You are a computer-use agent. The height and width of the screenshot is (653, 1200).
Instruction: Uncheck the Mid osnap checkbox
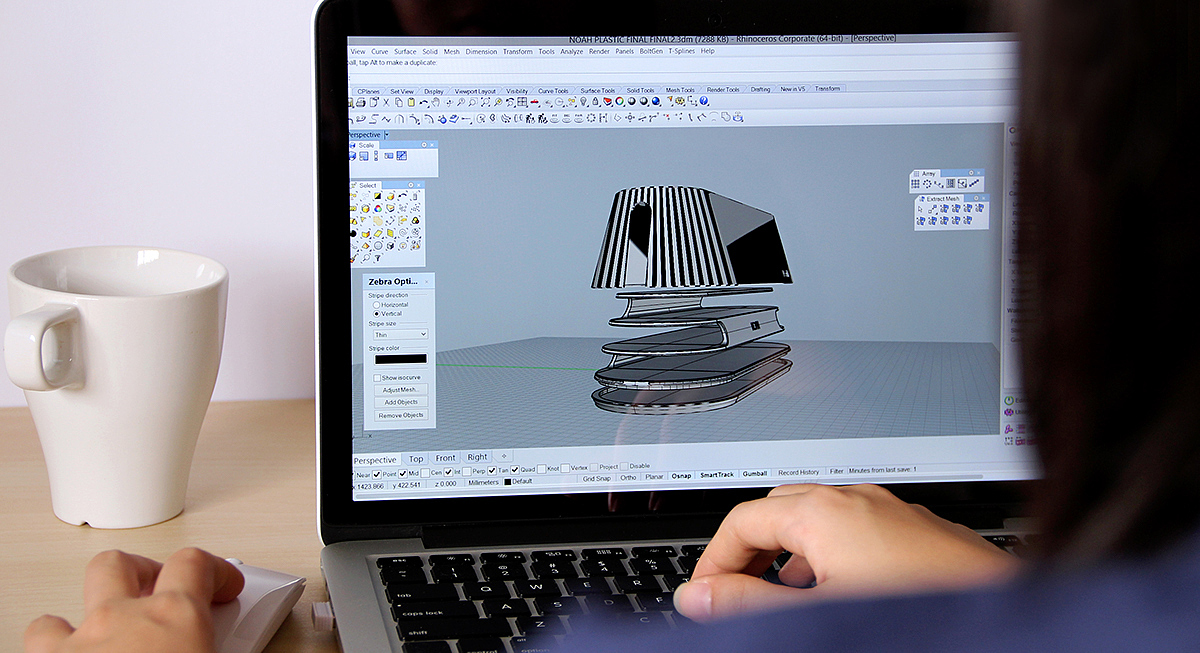tap(403, 473)
